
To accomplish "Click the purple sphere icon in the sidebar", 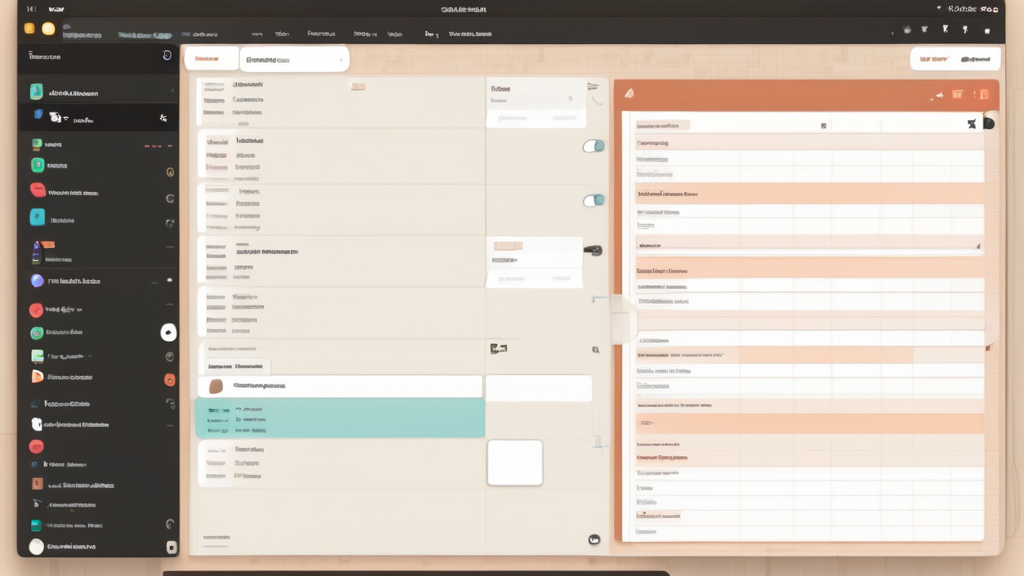I will point(37,281).
